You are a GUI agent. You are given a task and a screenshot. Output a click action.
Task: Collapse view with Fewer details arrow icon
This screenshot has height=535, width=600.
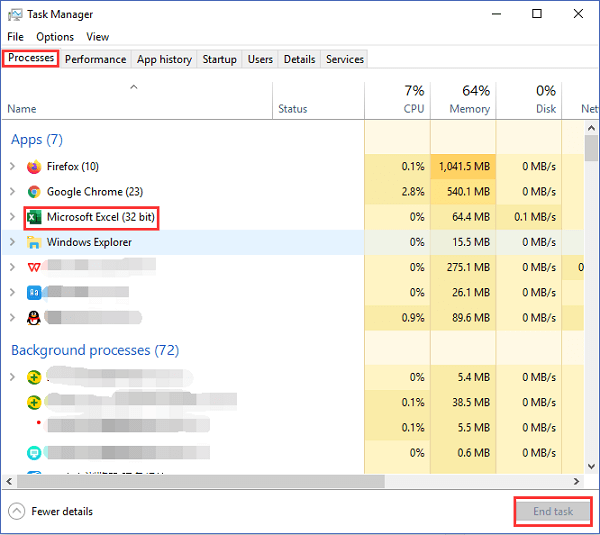click(17, 511)
